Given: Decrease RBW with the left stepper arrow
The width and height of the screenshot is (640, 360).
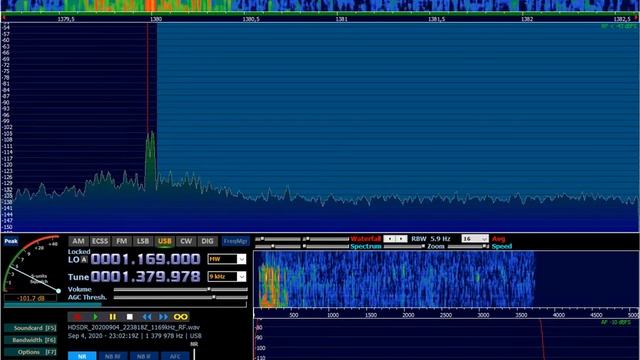Looking at the screenshot, I should [x=390, y=239].
